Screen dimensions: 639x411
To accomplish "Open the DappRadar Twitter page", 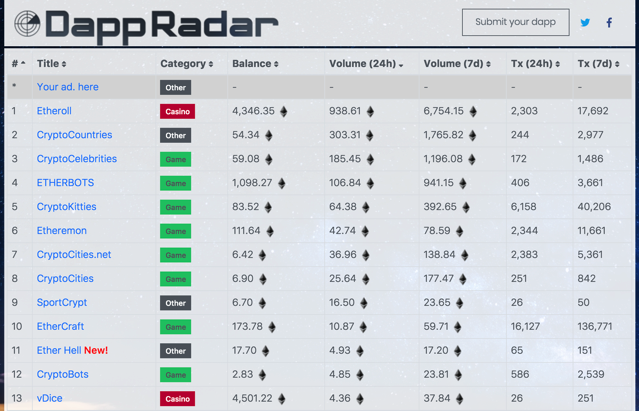I will (585, 22).
